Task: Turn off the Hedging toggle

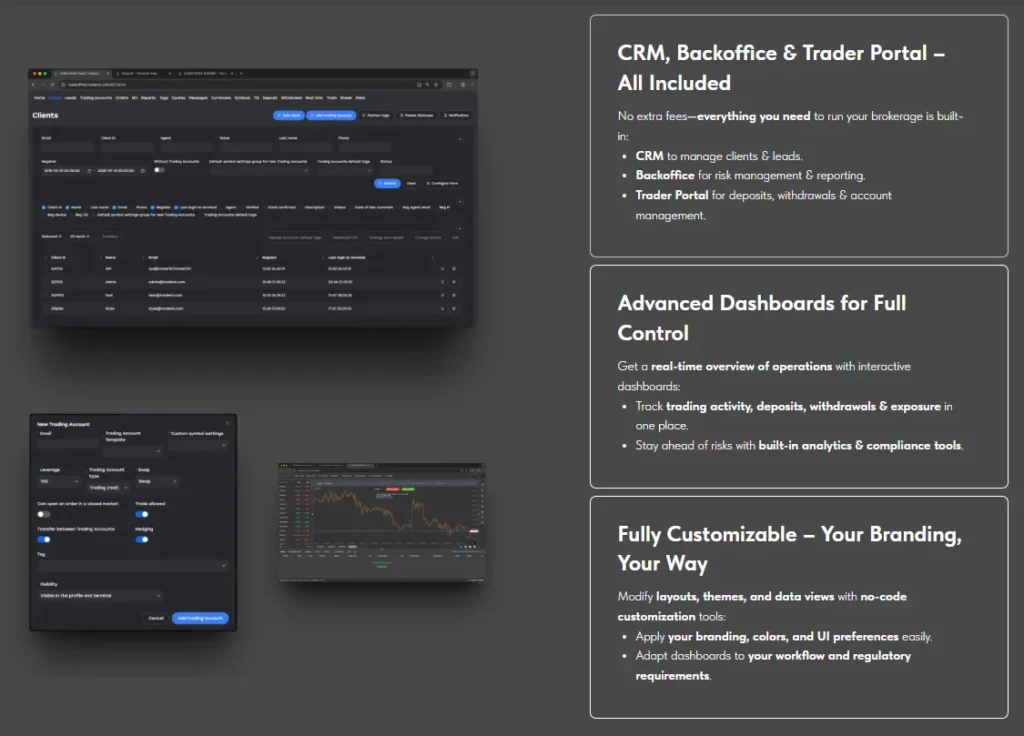Action: (142, 539)
